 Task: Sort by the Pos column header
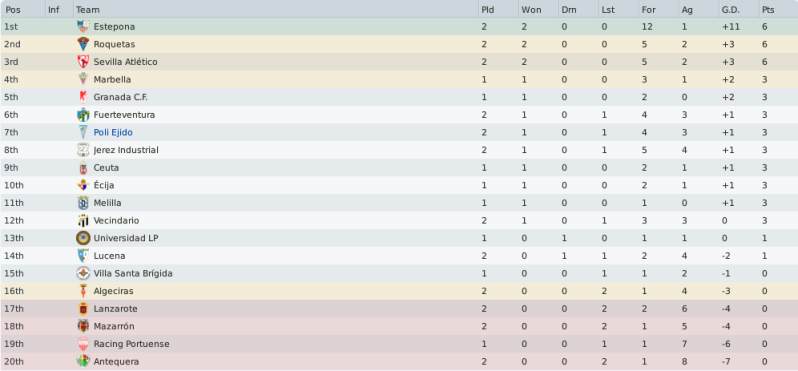[23, 9]
